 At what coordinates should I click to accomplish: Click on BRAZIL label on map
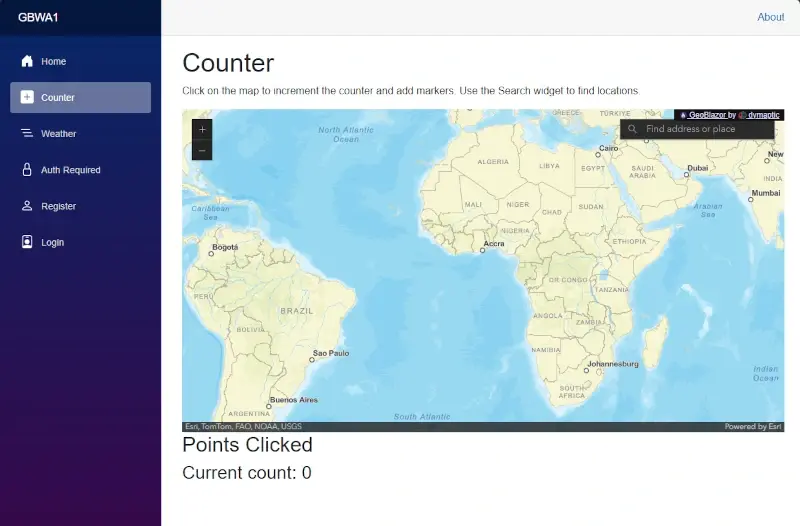tap(297, 311)
